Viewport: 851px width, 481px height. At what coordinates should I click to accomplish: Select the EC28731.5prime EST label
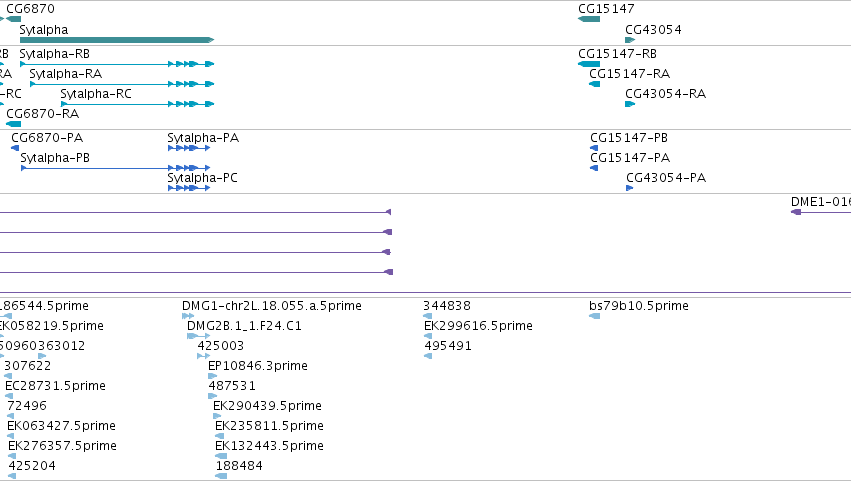[55, 386]
